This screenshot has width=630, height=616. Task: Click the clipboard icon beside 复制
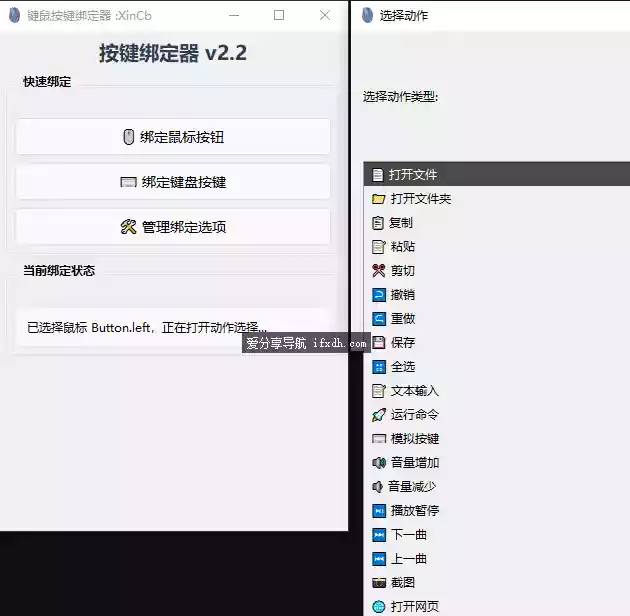point(378,223)
